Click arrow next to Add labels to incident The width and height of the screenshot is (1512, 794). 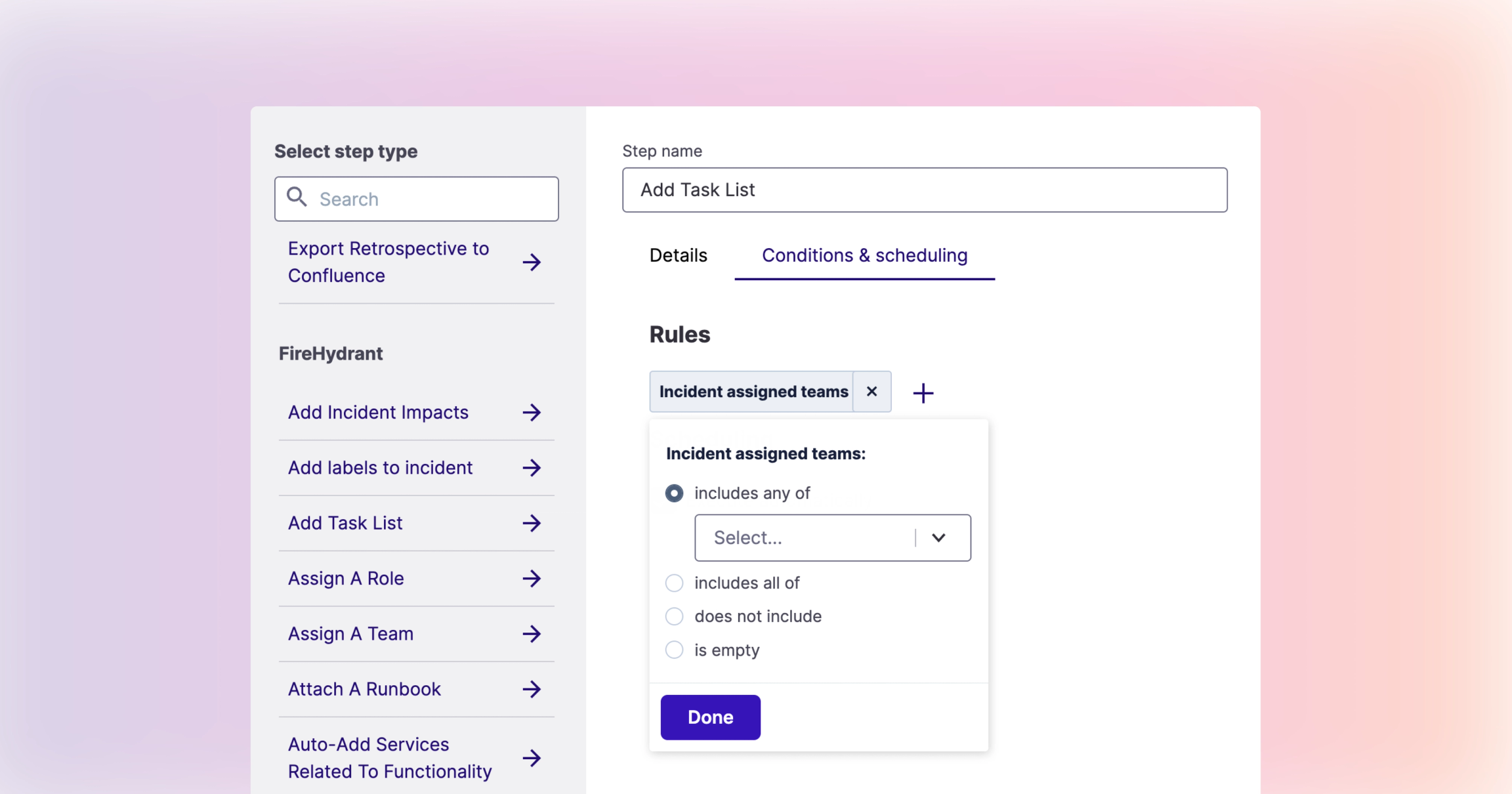[x=532, y=468]
